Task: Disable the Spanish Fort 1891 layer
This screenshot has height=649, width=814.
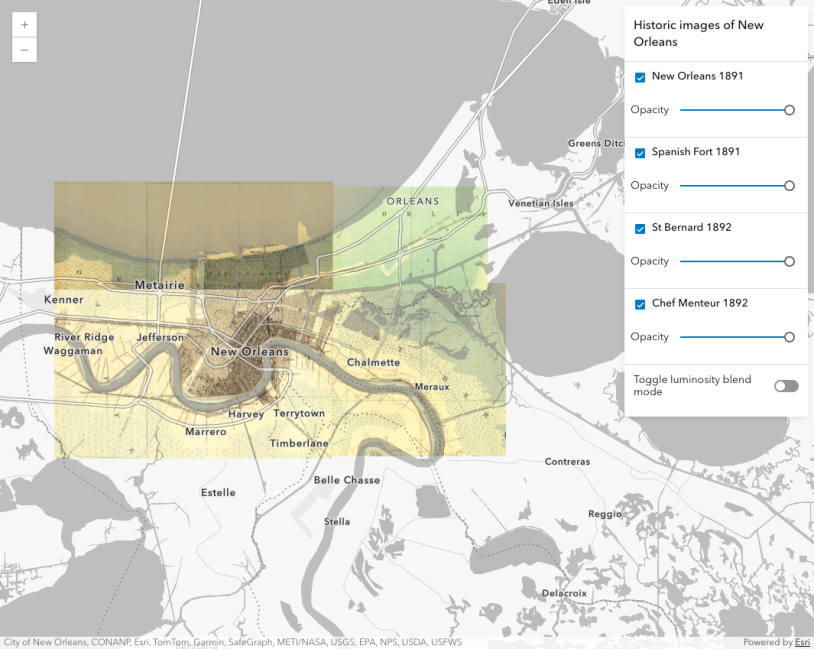Action: click(640, 152)
